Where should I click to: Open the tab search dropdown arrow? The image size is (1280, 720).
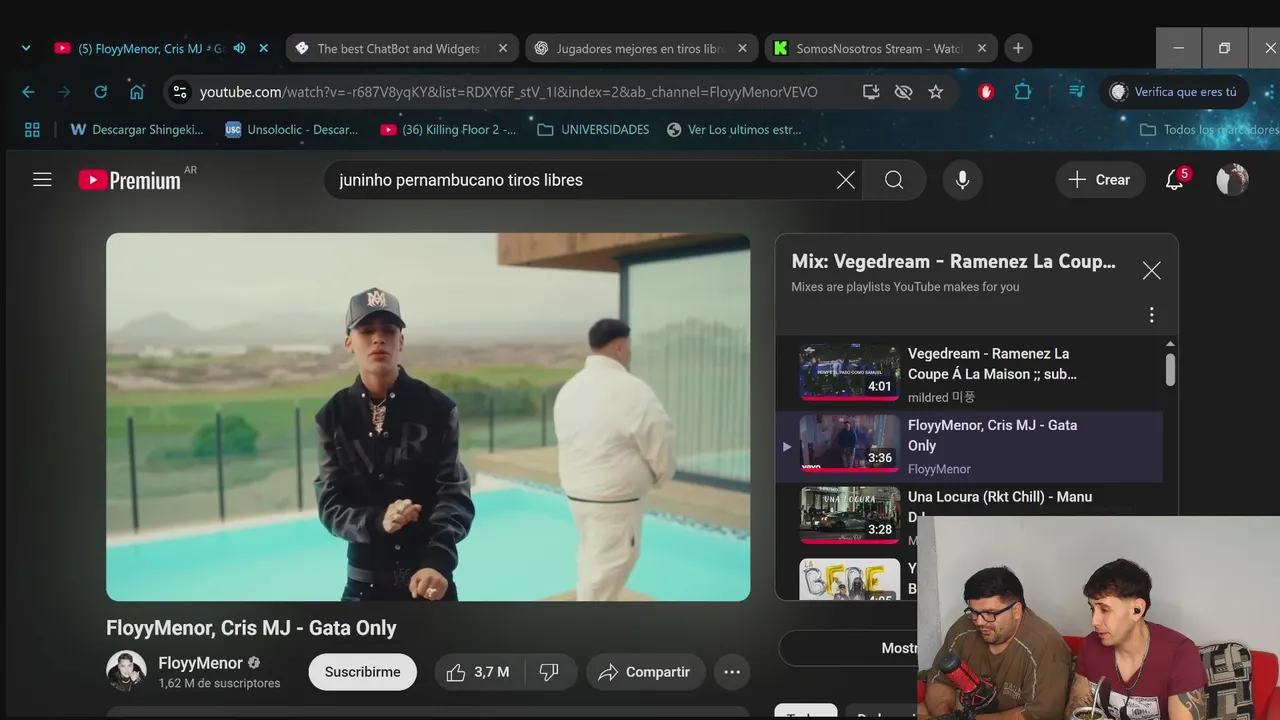click(26, 48)
